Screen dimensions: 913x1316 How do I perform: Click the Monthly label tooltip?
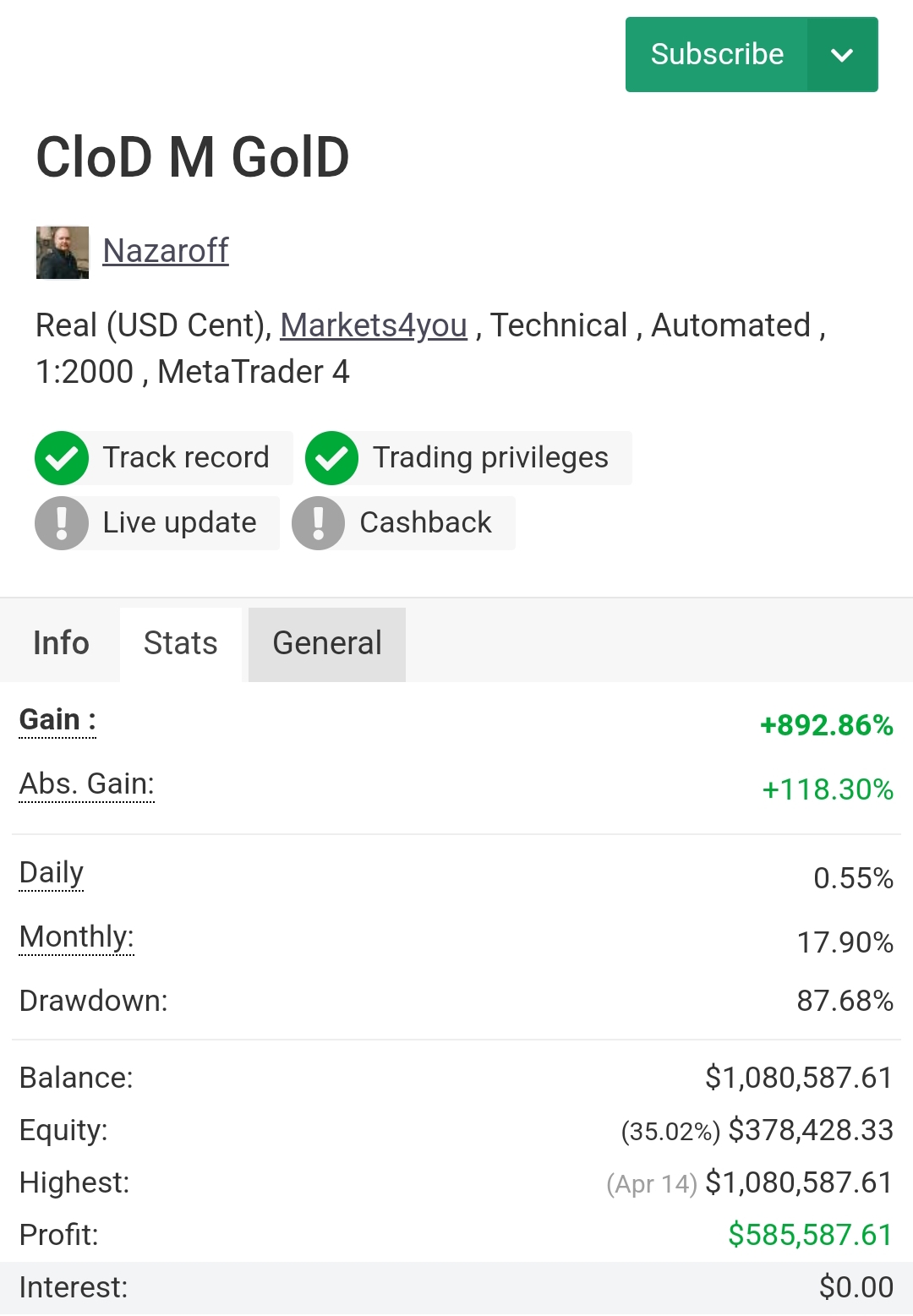[77, 936]
